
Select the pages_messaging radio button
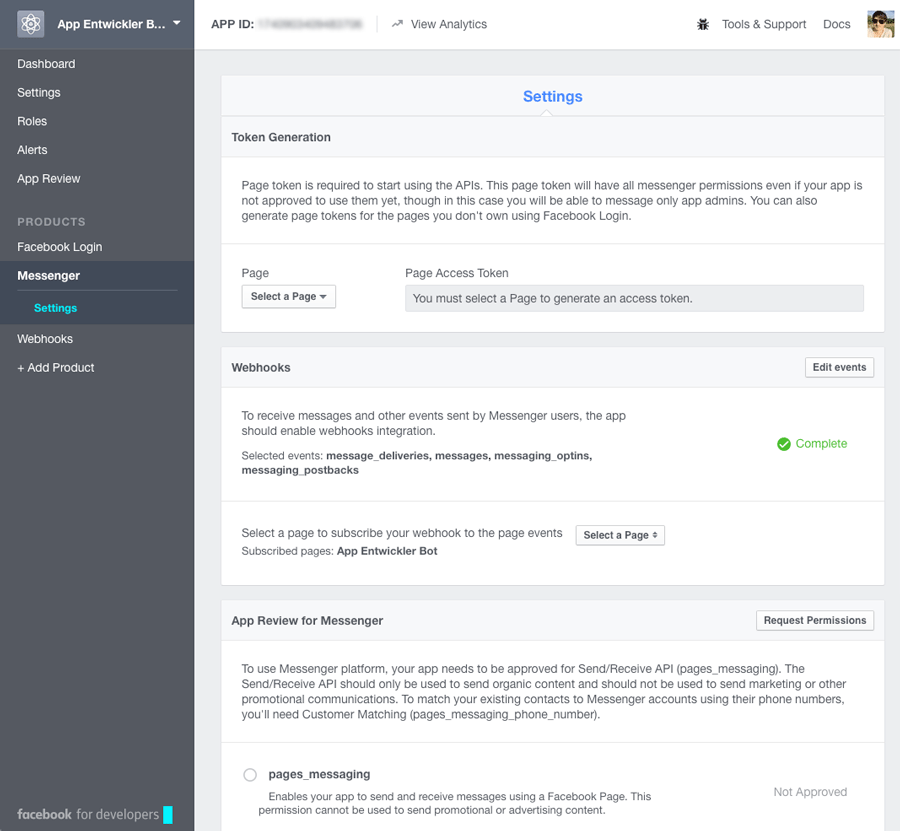(x=250, y=775)
